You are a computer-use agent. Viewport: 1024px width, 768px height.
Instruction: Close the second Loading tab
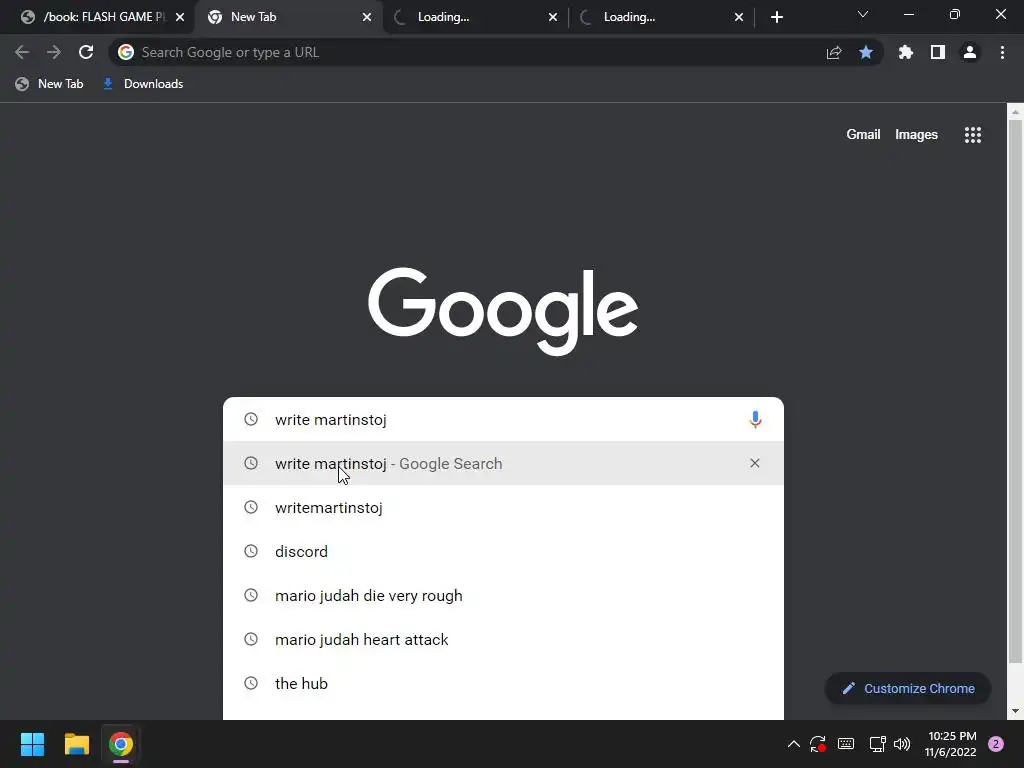(739, 17)
